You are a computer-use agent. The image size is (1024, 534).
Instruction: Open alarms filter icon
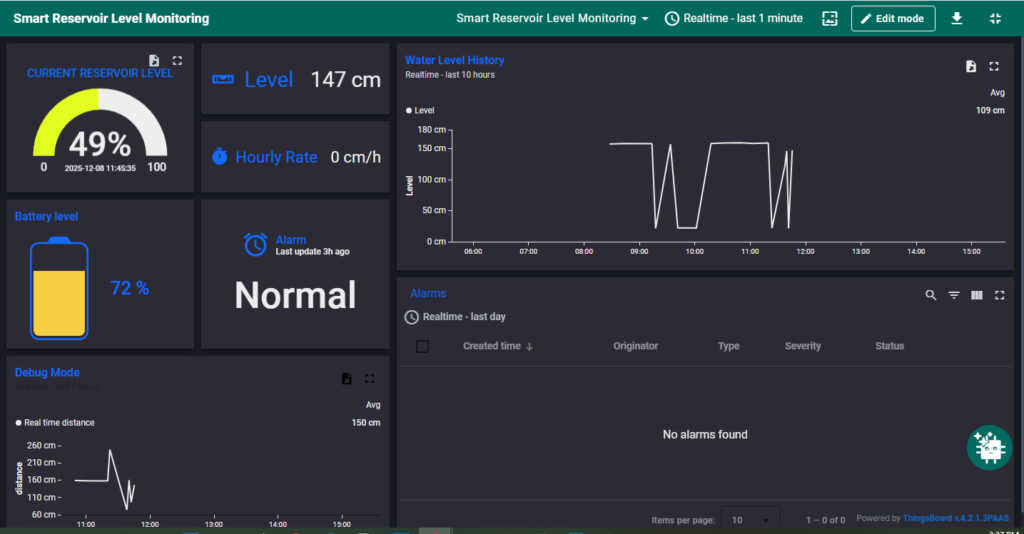click(954, 295)
